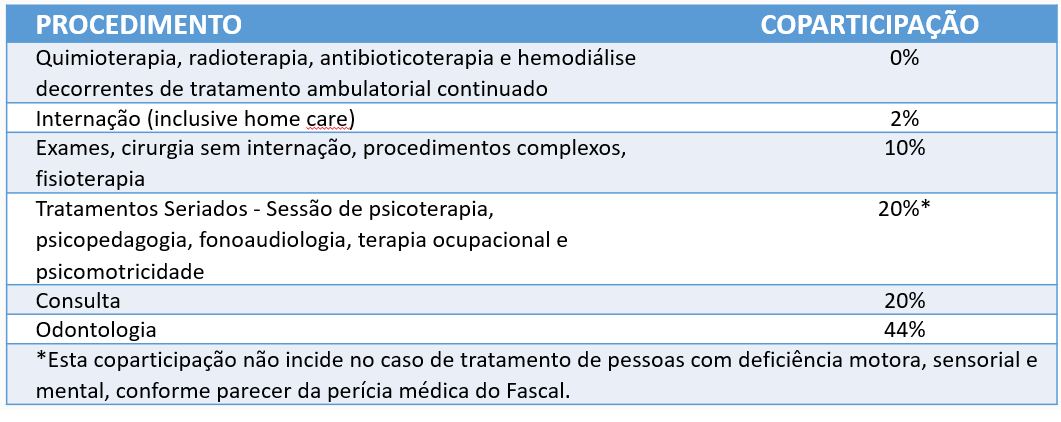Click the footnote starting with *Esta coparticipação

click(537, 375)
